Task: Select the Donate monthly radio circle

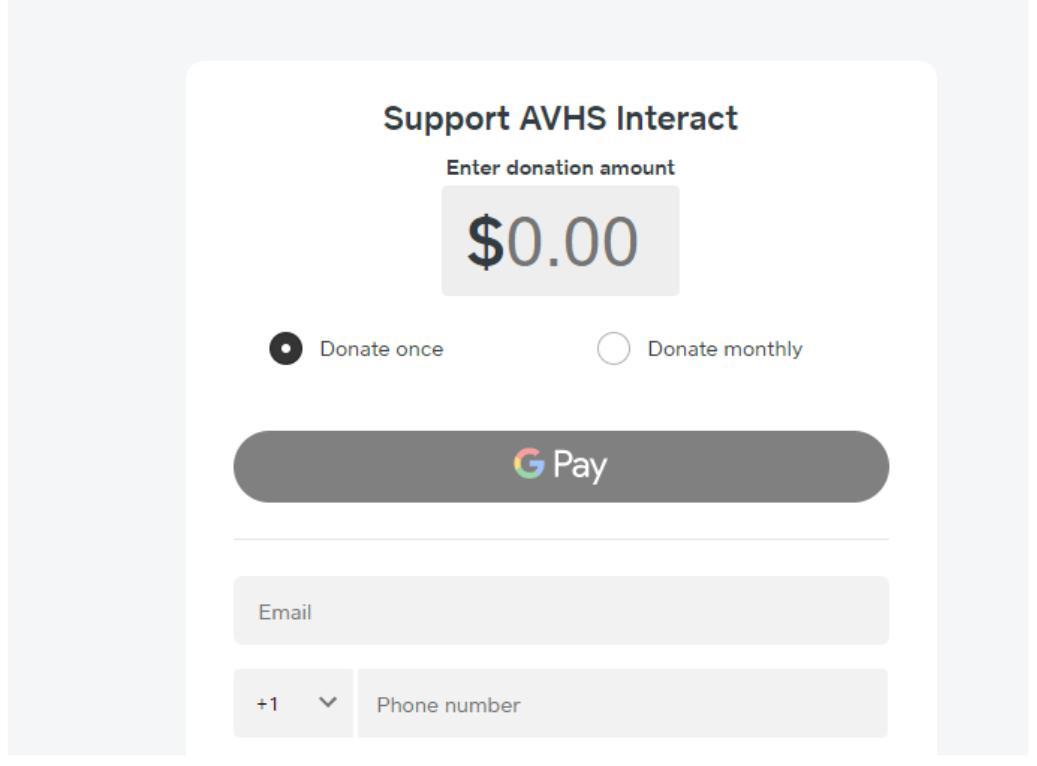Action: pos(613,349)
